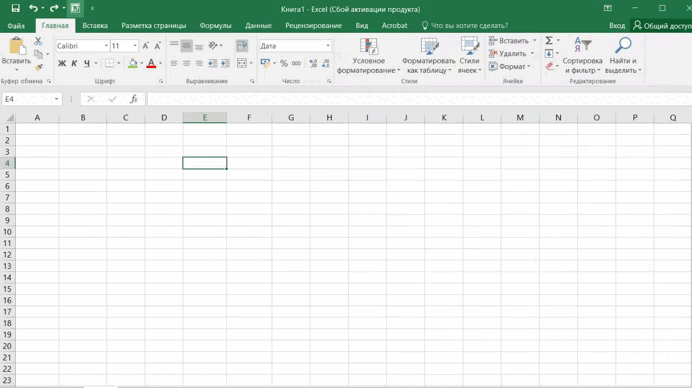Decrease decimal places
Image resolution: width=692 pixels, height=388 pixels.
[x=326, y=64]
